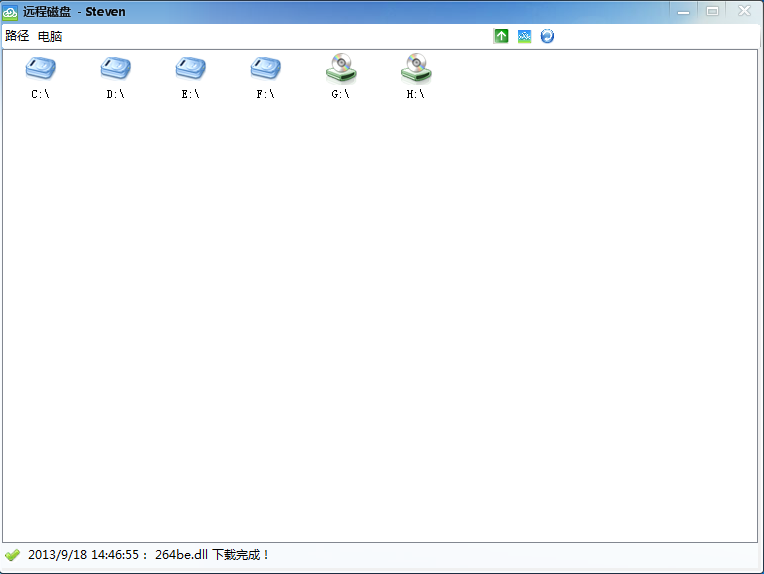Click the 电脑 path text
The height and width of the screenshot is (574, 764).
[x=50, y=37]
